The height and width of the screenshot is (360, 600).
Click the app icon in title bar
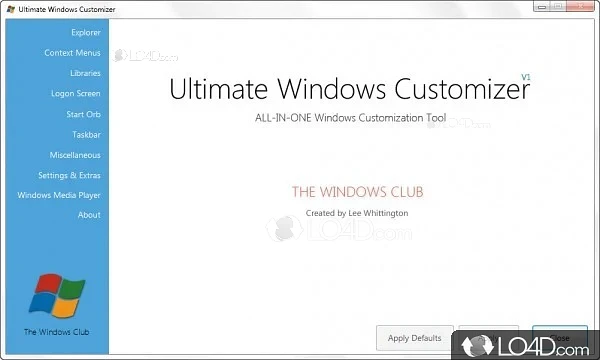pos(11,9)
